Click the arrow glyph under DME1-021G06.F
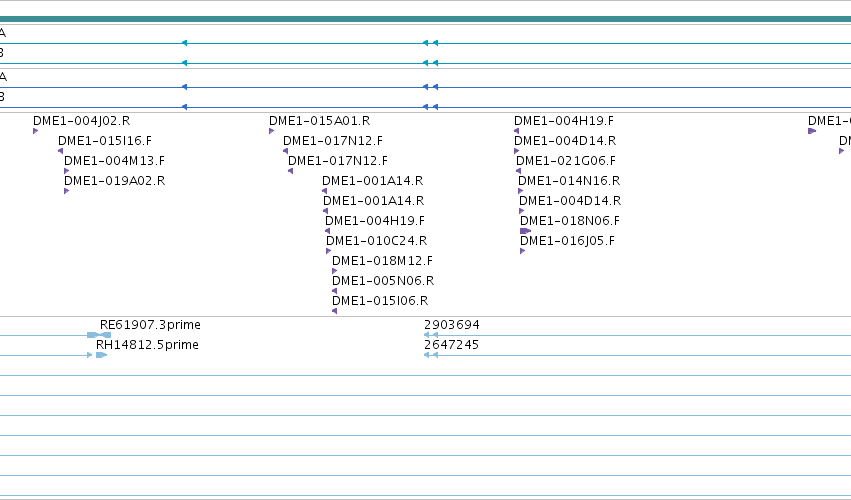The image size is (851, 500). [x=518, y=171]
